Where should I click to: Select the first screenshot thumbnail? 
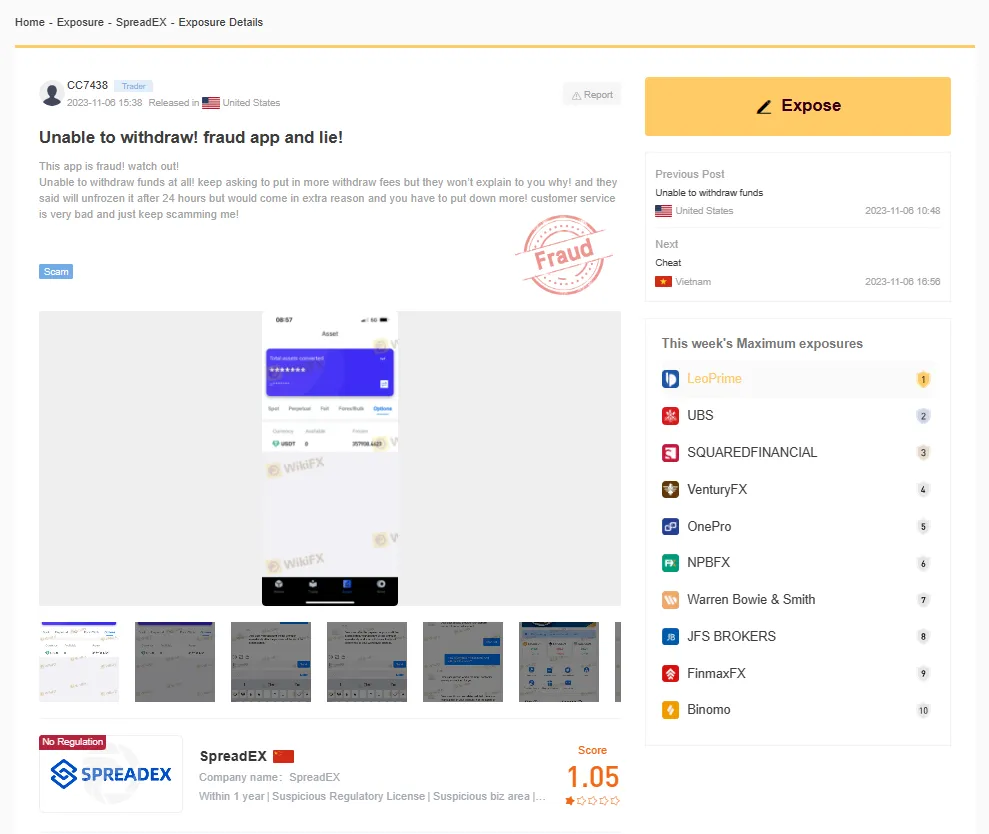79,661
